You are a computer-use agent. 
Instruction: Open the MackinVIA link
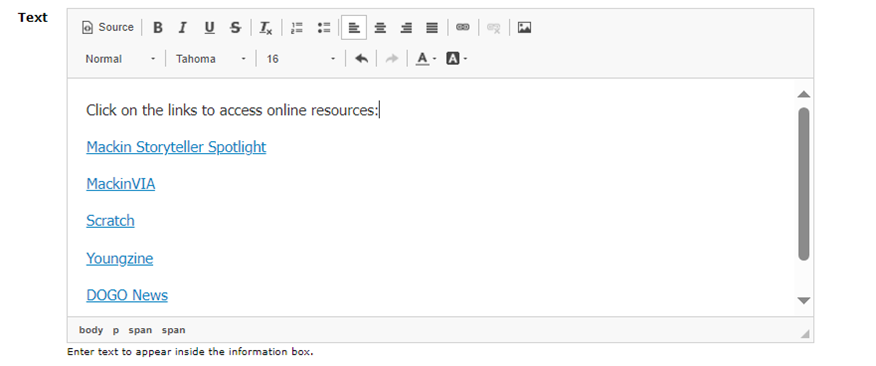[x=121, y=184]
